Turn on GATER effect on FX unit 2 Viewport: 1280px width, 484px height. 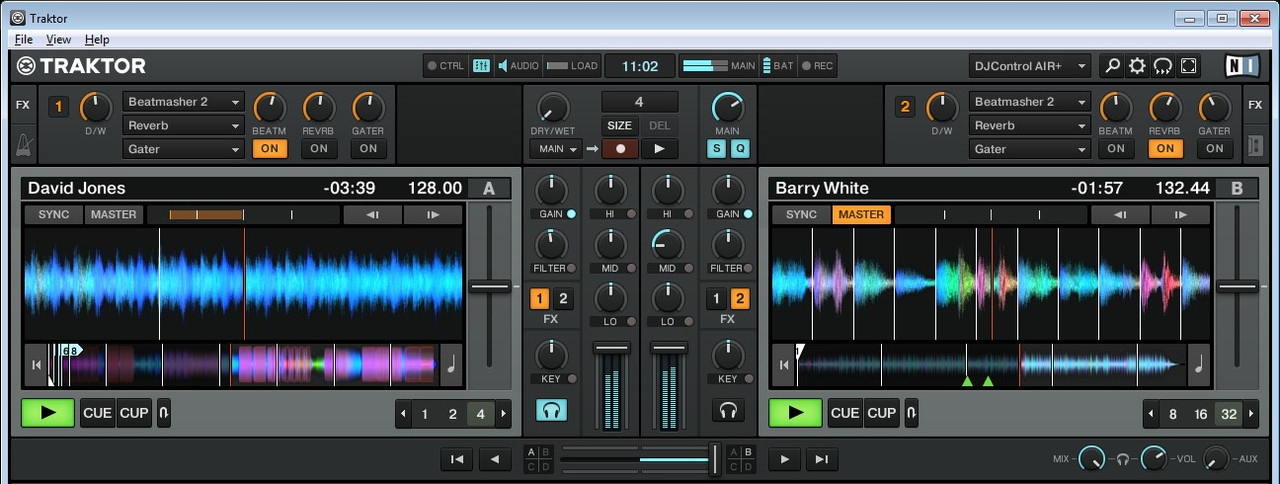point(1214,149)
